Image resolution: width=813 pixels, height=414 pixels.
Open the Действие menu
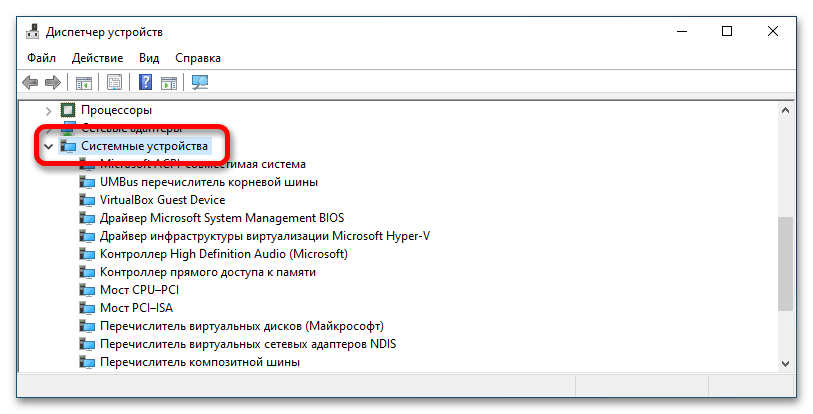pyautogui.click(x=98, y=58)
